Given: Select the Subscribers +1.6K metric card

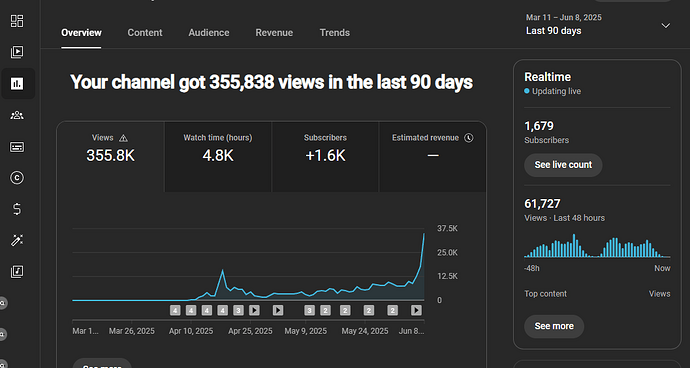Looking at the screenshot, I should (x=325, y=157).
